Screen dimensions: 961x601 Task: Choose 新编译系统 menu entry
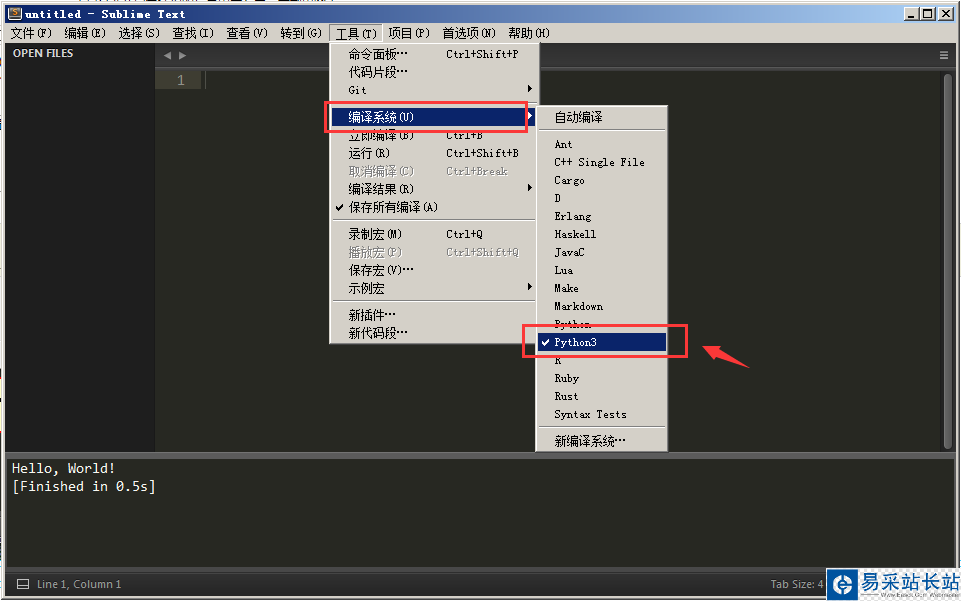602,441
